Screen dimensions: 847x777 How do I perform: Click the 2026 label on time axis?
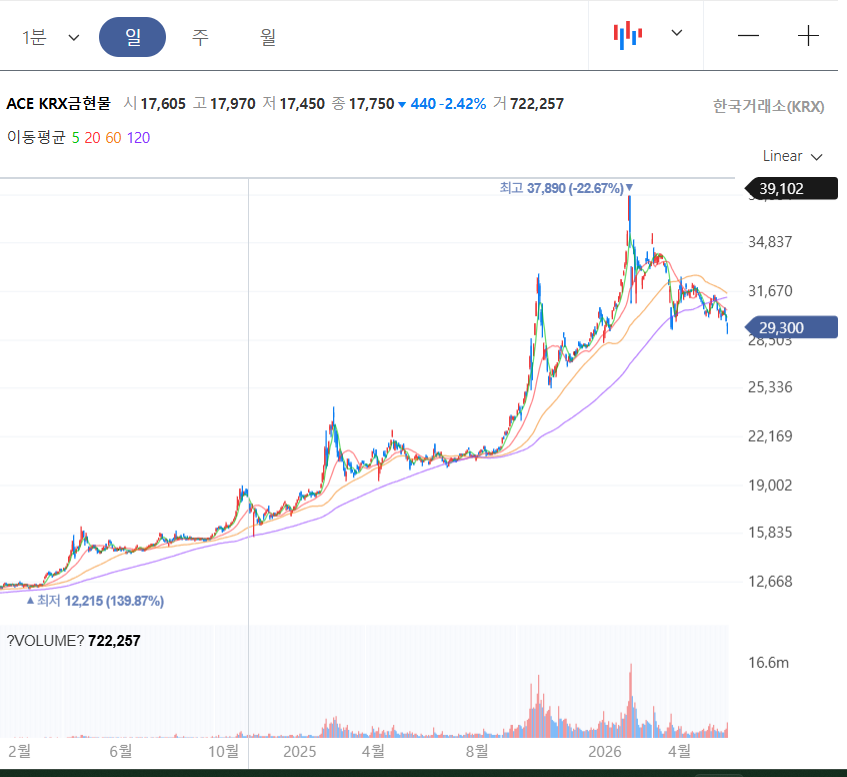(x=604, y=752)
